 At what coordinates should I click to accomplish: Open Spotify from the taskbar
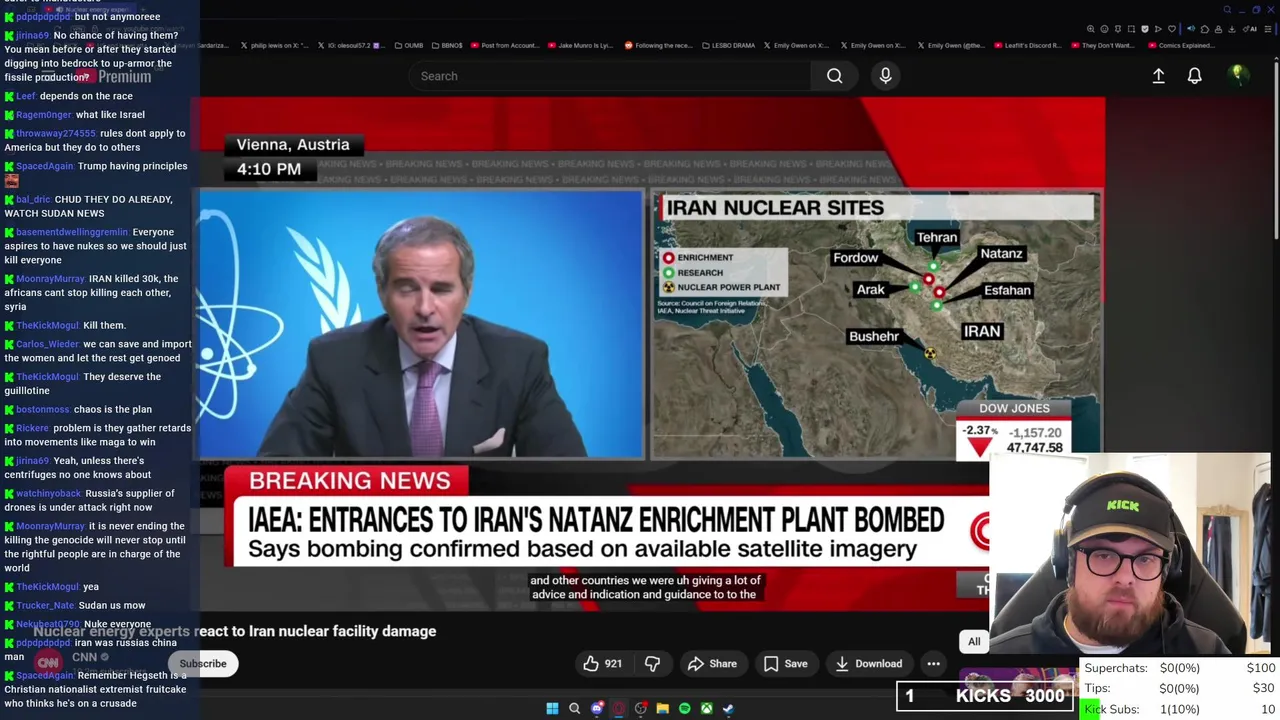pos(684,708)
